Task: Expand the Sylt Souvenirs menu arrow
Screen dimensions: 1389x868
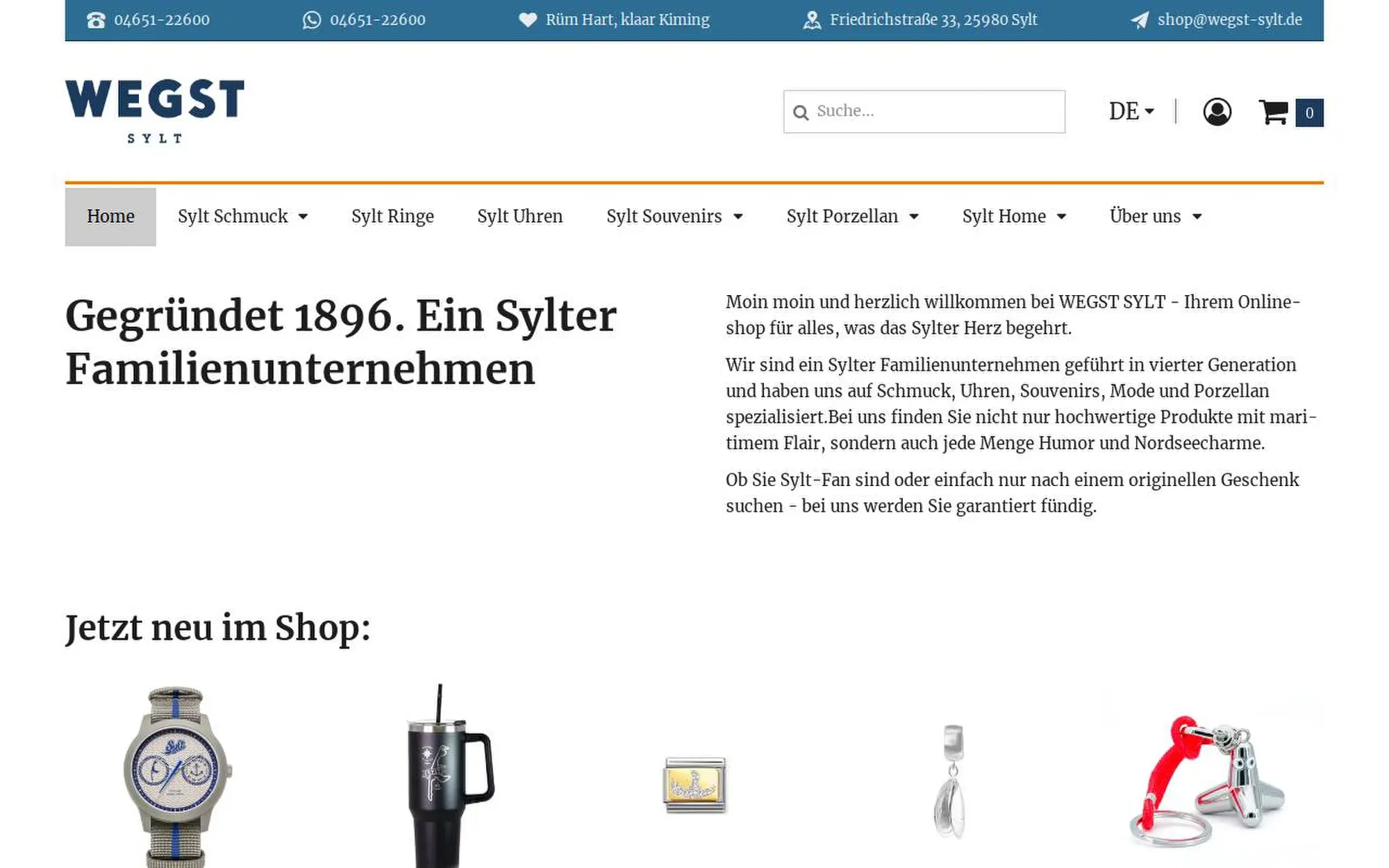Action: [x=738, y=217]
